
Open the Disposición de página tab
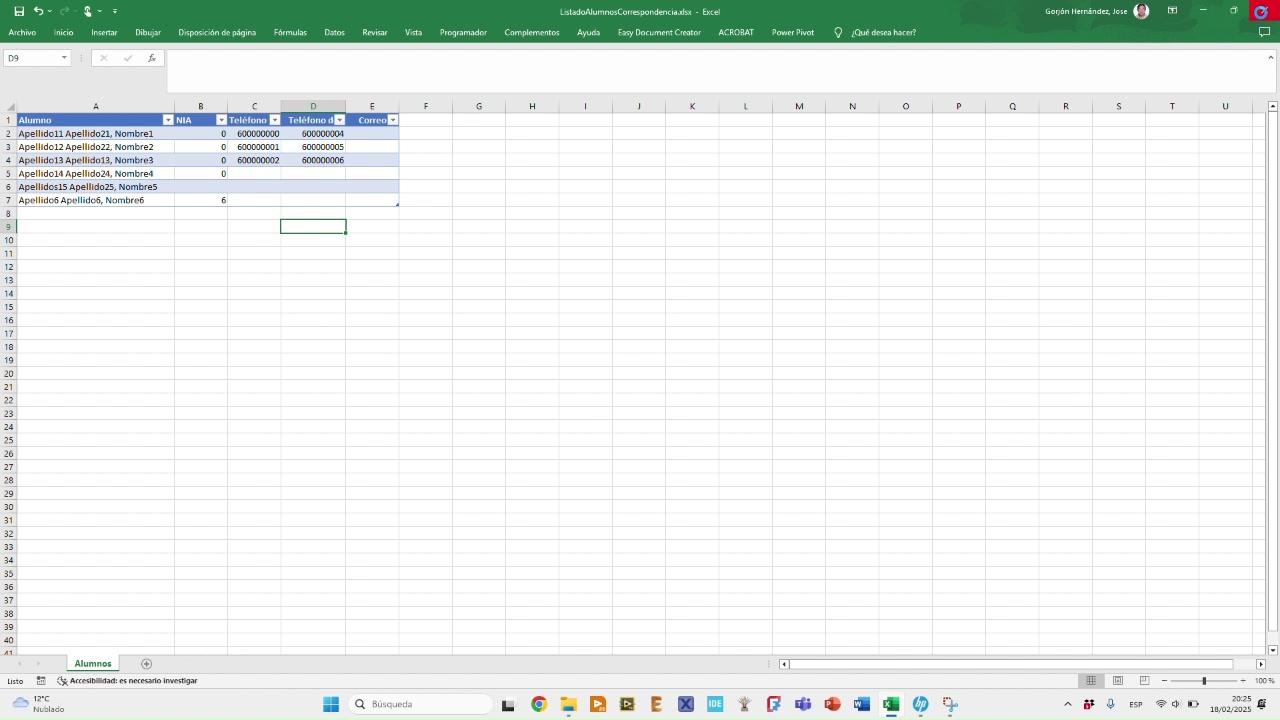click(x=217, y=32)
